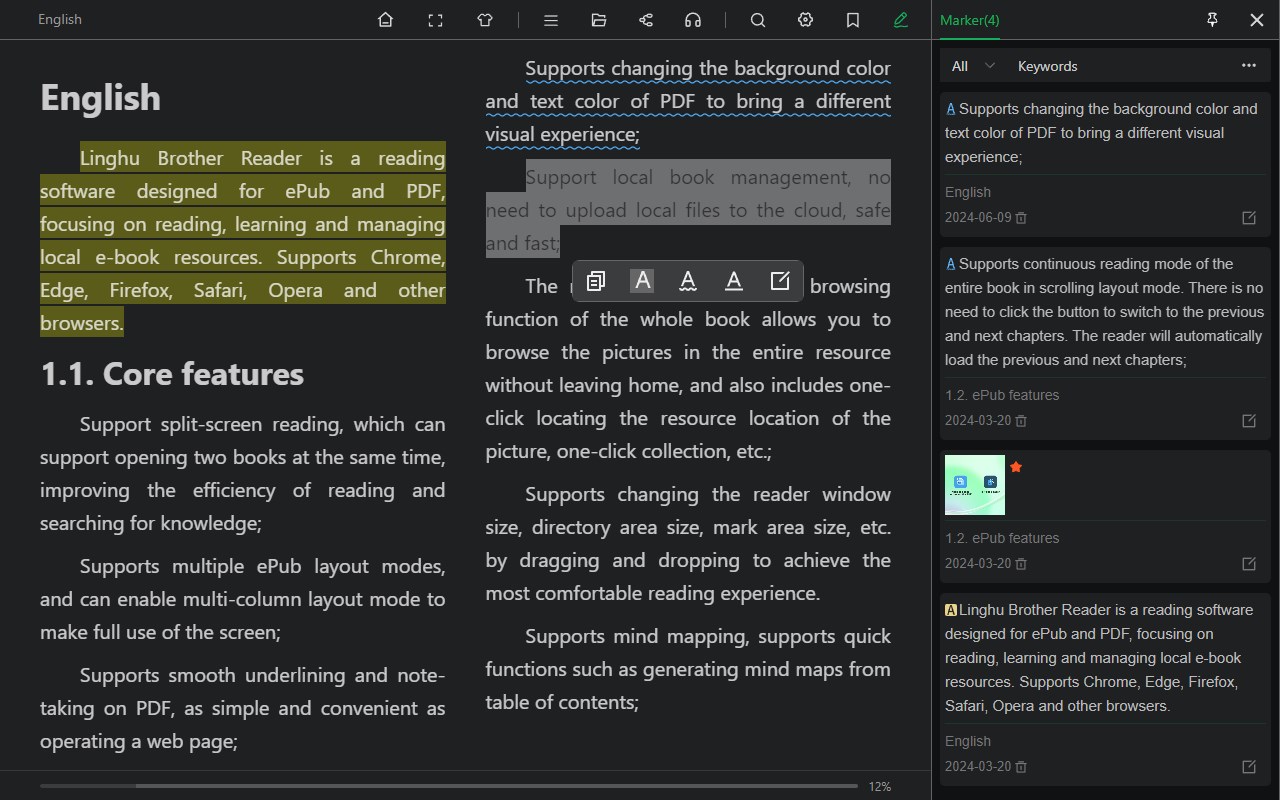Click the orange star on image marker
Image resolution: width=1280 pixels, height=800 pixels.
[1016, 467]
